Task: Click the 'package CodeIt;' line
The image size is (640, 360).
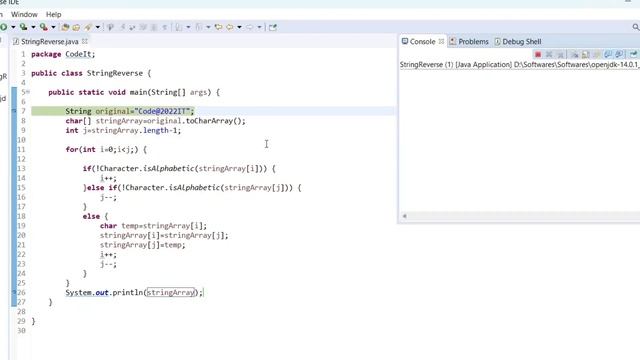Action: (63, 54)
